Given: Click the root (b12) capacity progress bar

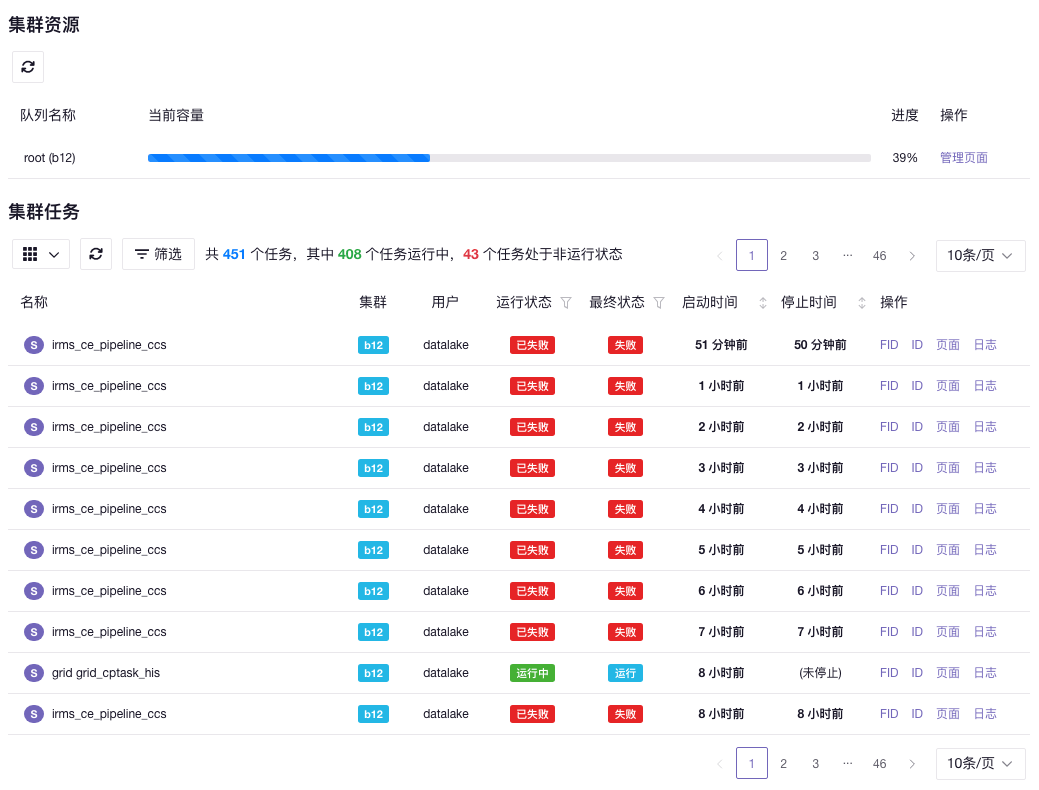Looking at the screenshot, I should click(508, 158).
